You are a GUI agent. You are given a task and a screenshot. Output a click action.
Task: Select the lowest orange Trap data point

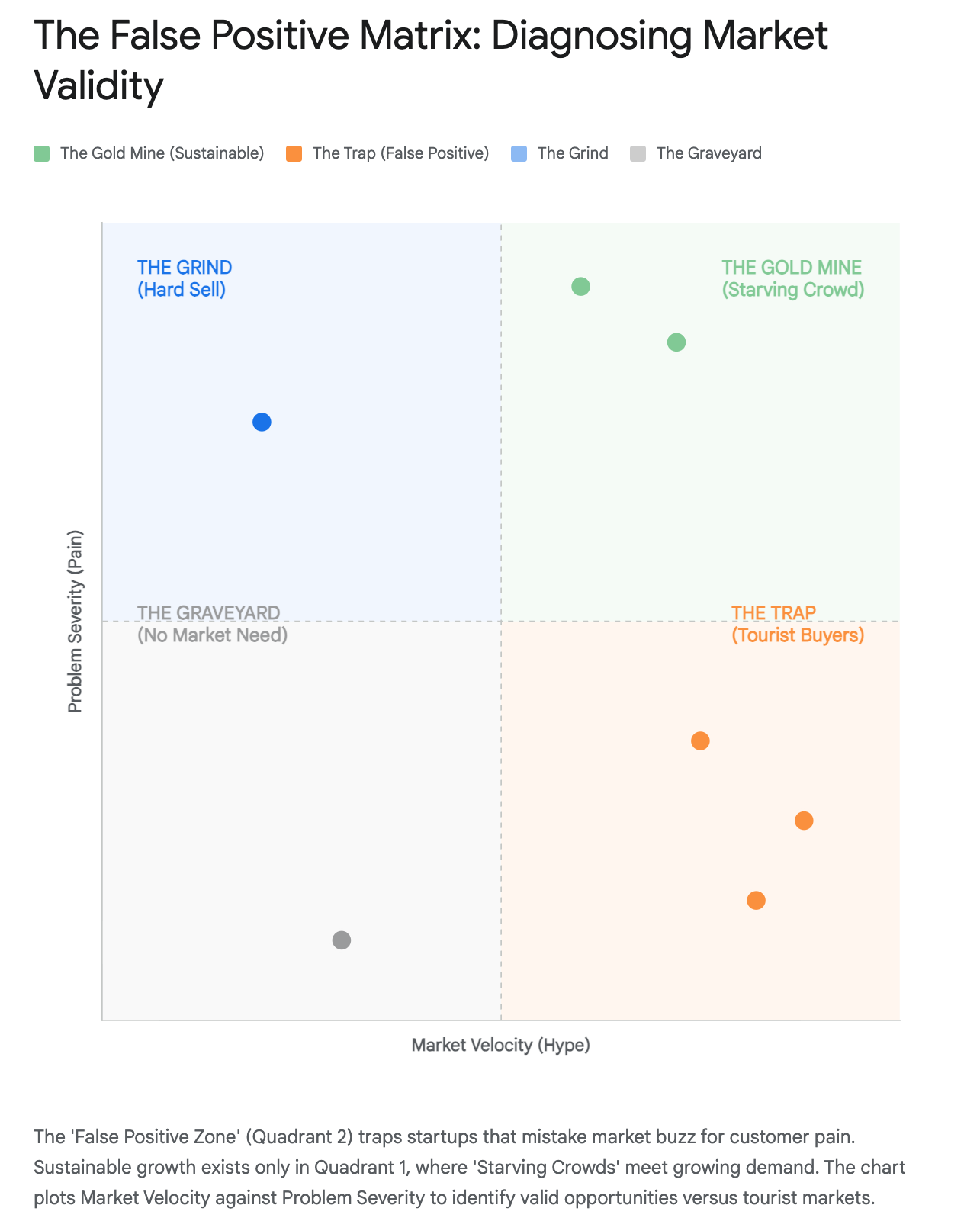pyautogui.click(x=756, y=901)
